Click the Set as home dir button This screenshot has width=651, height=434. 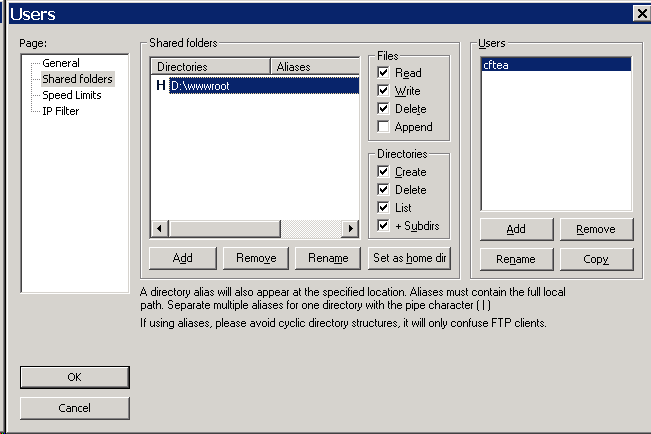[x=410, y=257]
